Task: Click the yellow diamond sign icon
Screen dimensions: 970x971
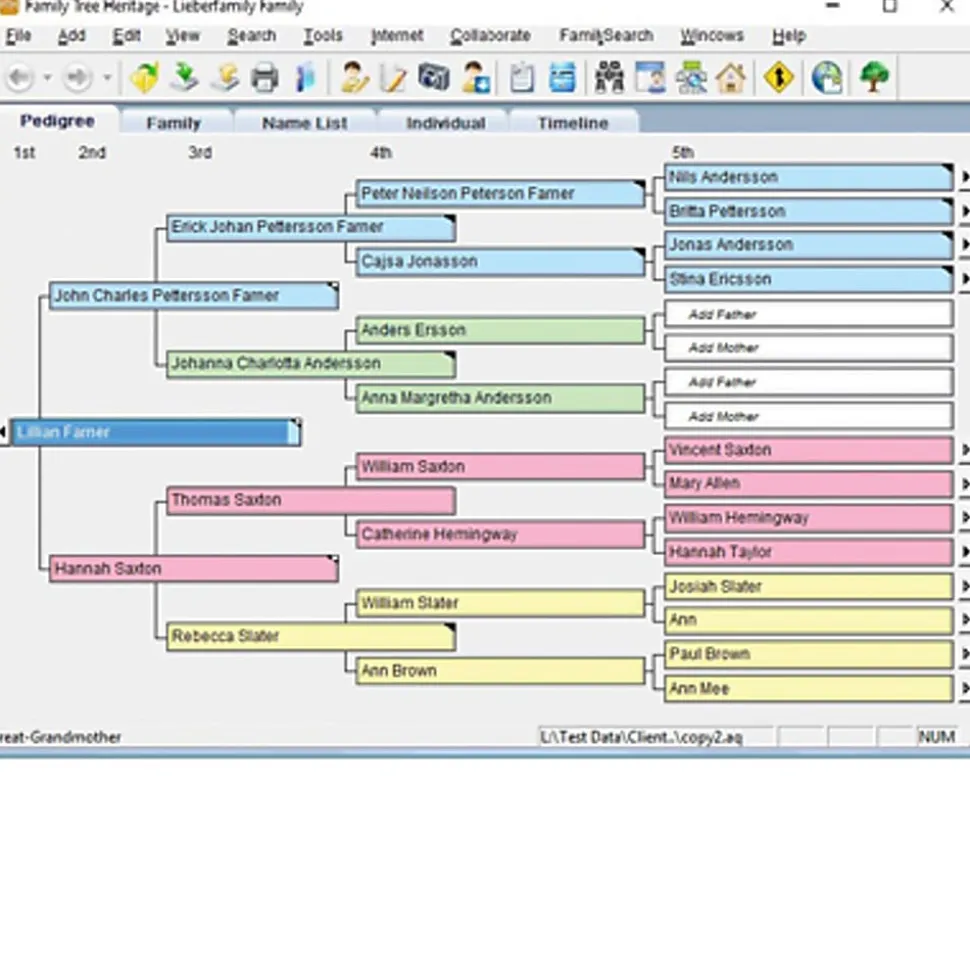Action: 779,78
